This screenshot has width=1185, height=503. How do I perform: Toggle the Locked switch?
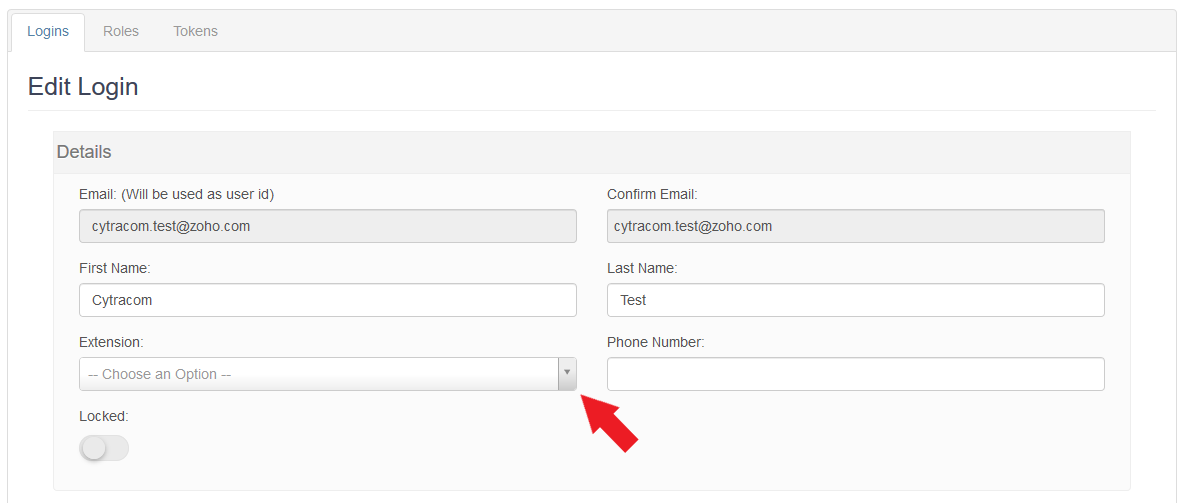pyautogui.click(x=104, y=449)
